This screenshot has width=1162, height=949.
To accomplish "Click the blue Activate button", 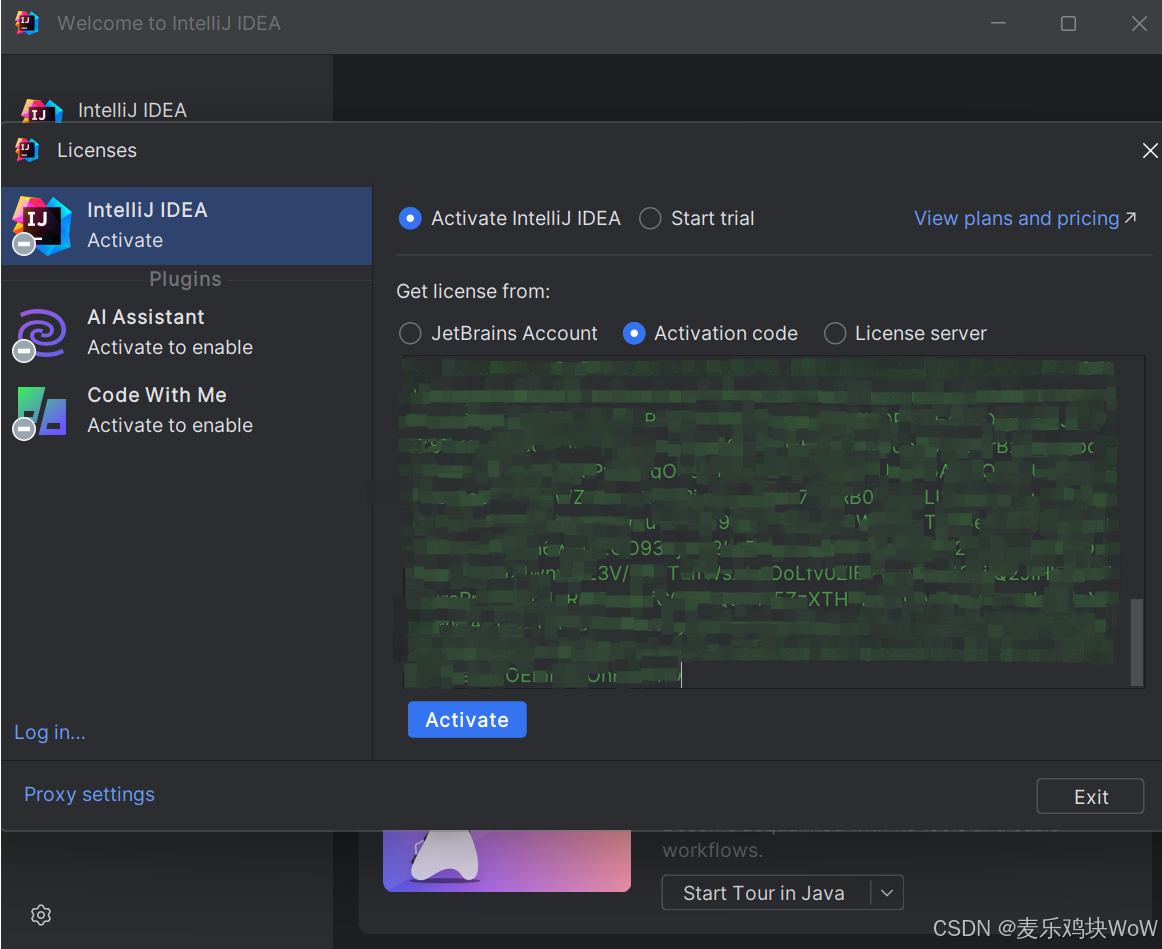I will click(x=467, y=719).
